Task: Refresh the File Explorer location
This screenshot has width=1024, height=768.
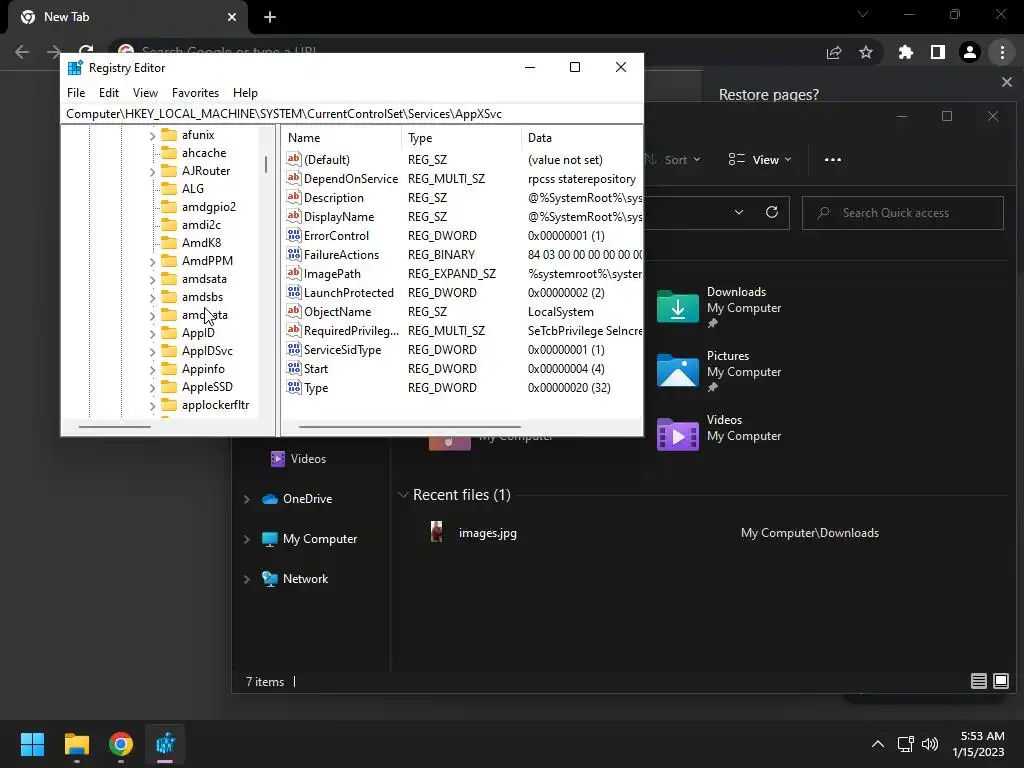Action: point(772,212)
